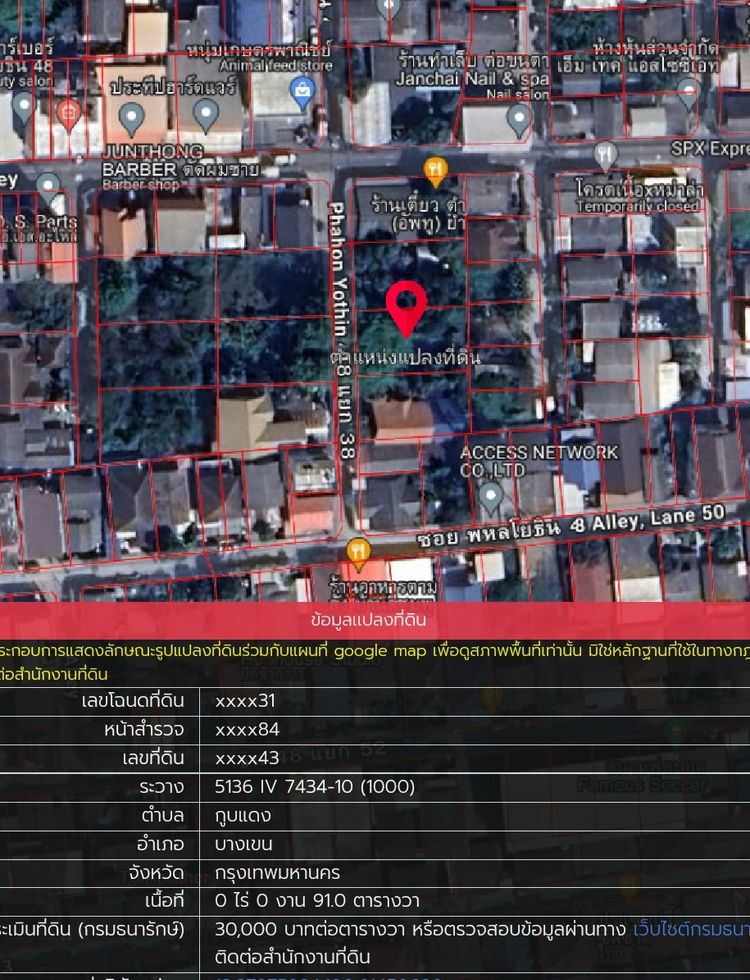The image size is (750, 980).
Task: Click the blue shopping bag store marker
Action: coord(301,93)
